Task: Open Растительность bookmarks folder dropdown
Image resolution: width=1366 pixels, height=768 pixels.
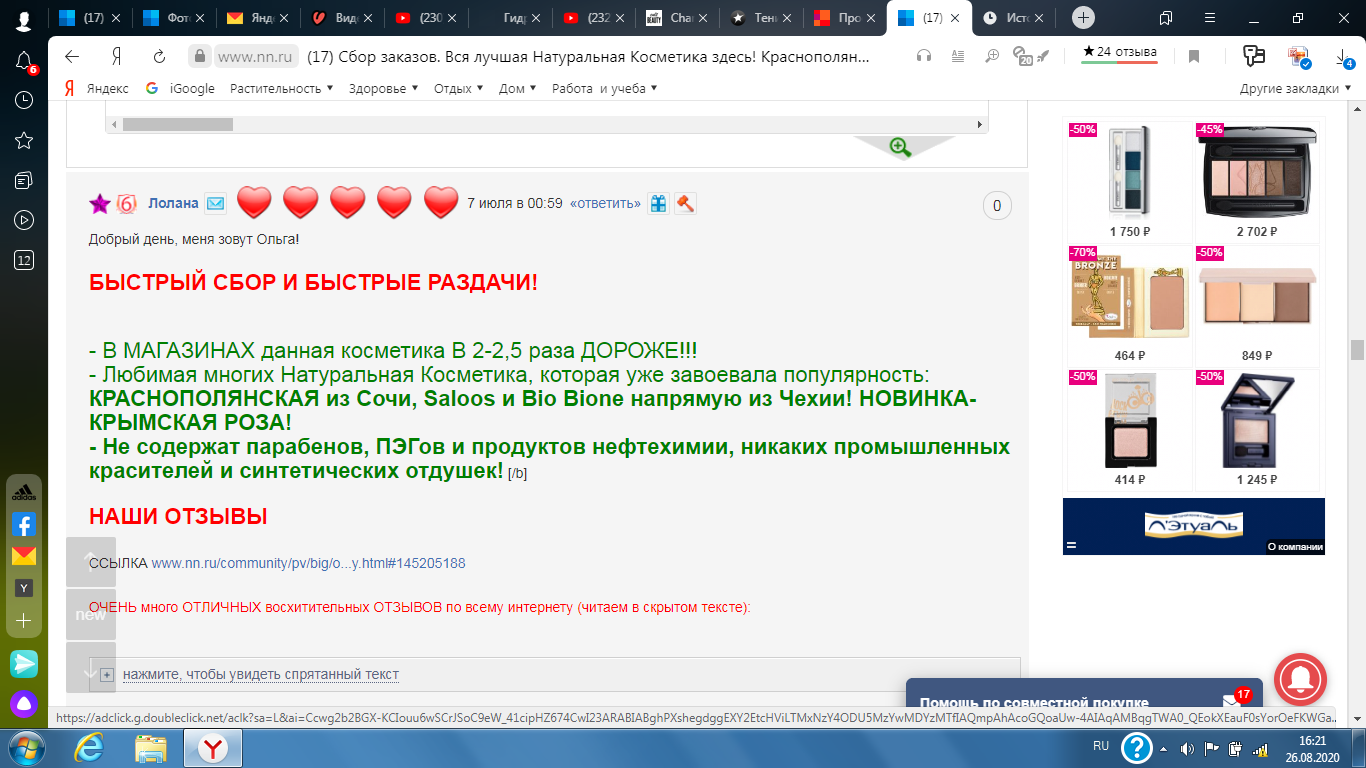Action: tap(282, 88)
